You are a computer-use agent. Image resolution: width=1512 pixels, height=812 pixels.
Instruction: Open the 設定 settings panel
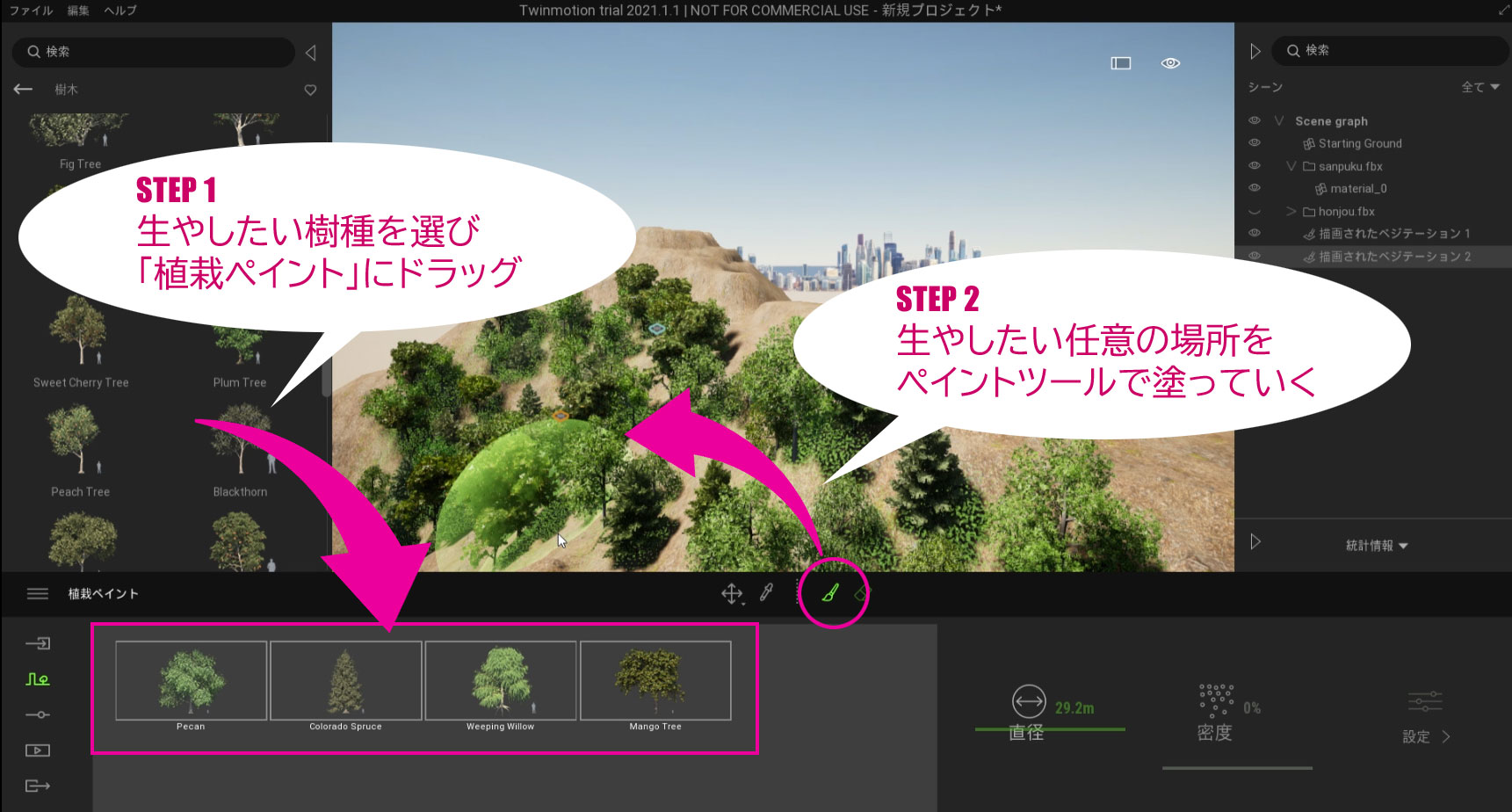pyautogui.click(x=1425, y=736)
